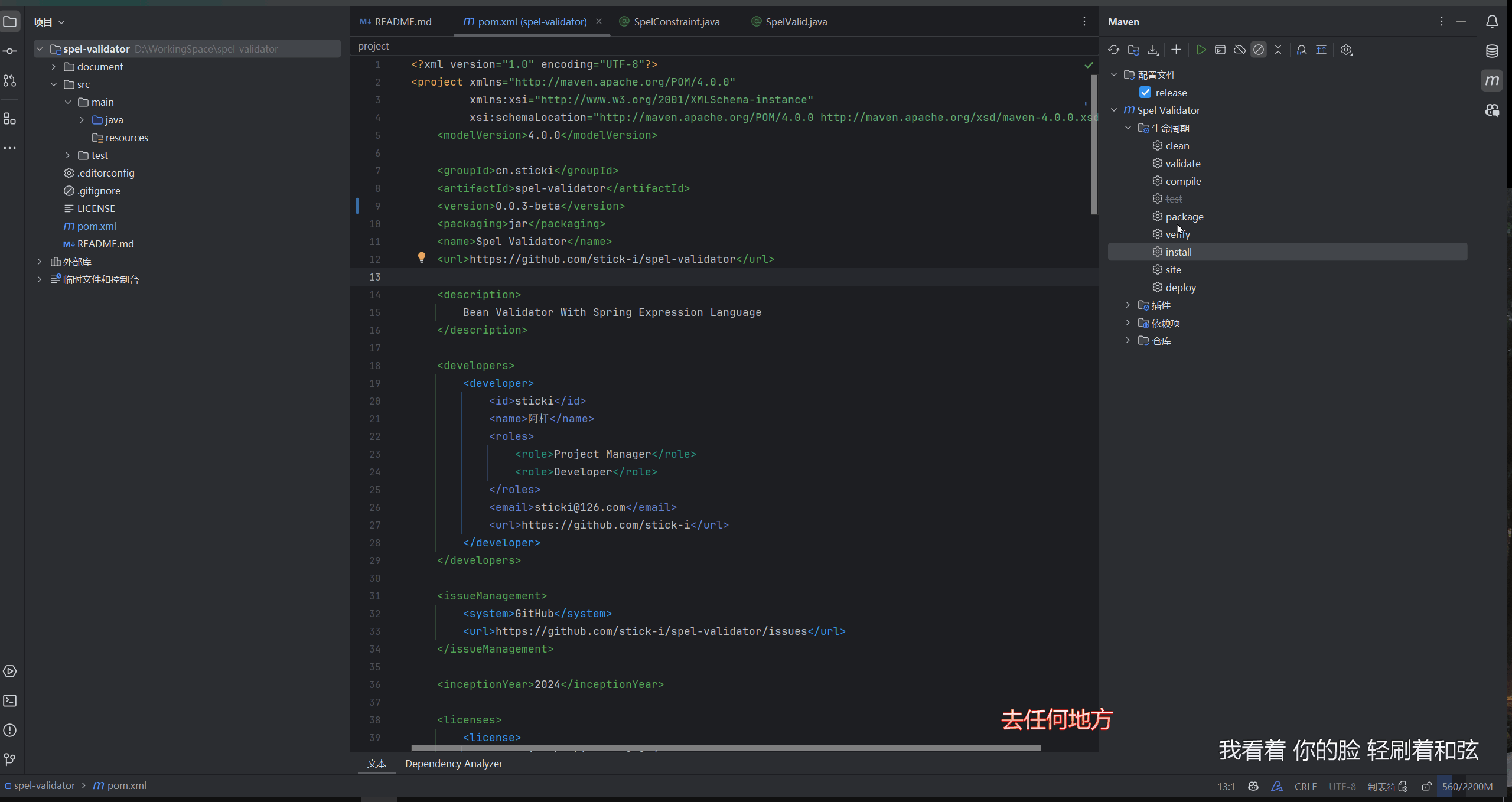Expand the test folder in project tree

(68, 155)
